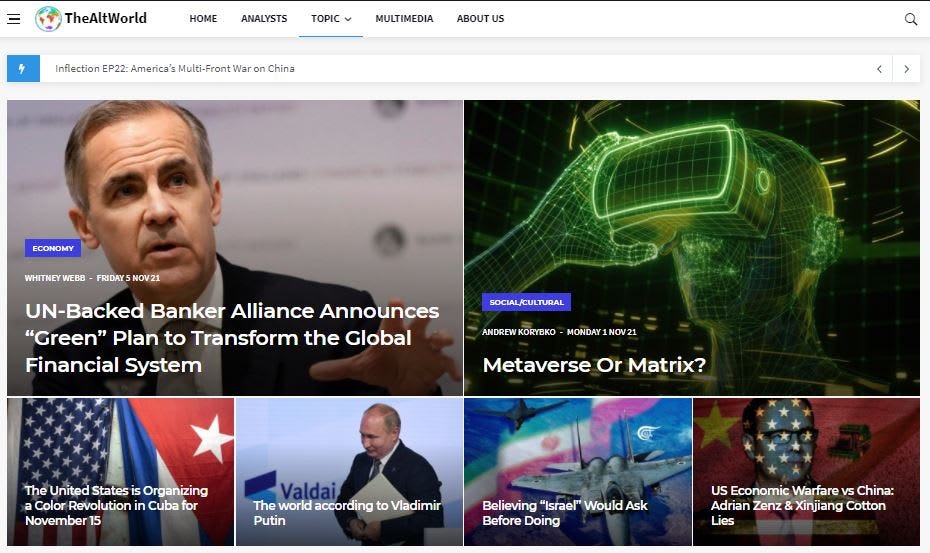Show previous news ticker headline
Image resolution: width=930 pixels, height=553 pixels.
pyautogui.click(x=879, y=69)
